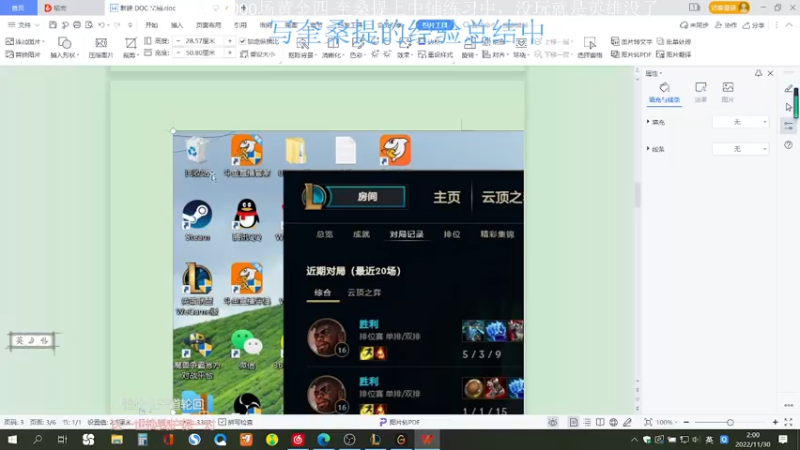
Task: Open the References ribbon tab
Action: (x=240, y=24)
